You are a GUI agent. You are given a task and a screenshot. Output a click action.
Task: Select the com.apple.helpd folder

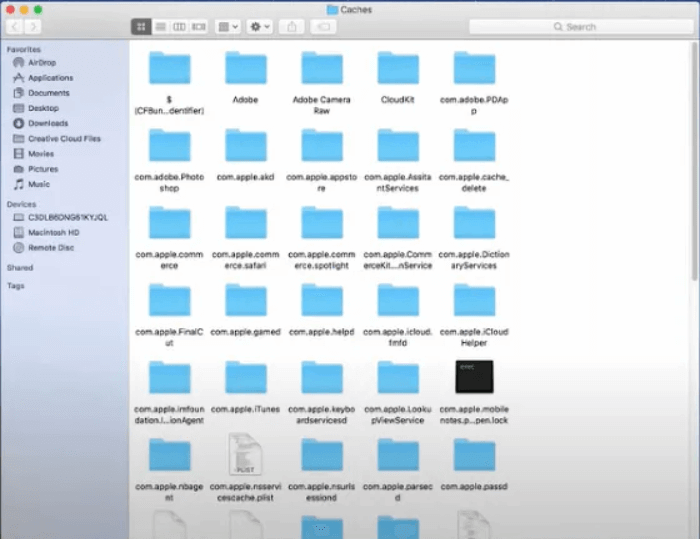coord(322,300)
